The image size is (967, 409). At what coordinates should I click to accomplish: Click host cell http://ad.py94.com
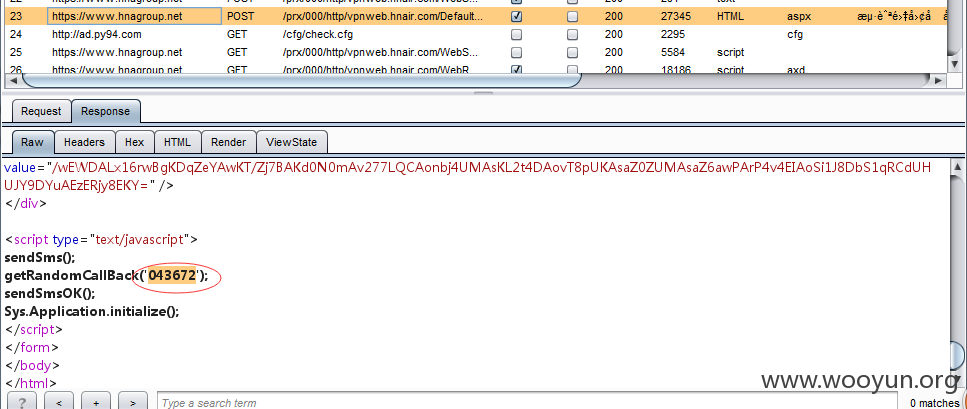(96, 35)
